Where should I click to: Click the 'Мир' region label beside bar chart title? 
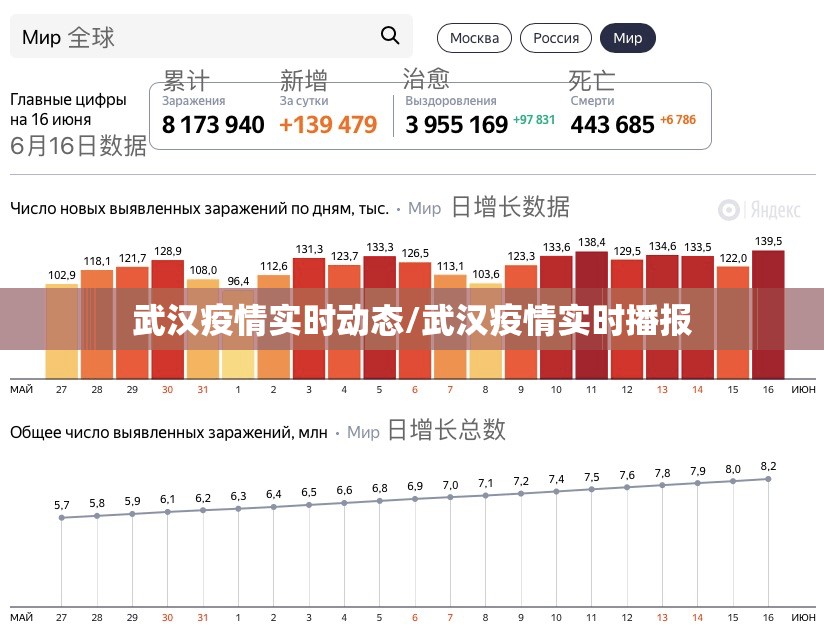(x=425, y=209)
